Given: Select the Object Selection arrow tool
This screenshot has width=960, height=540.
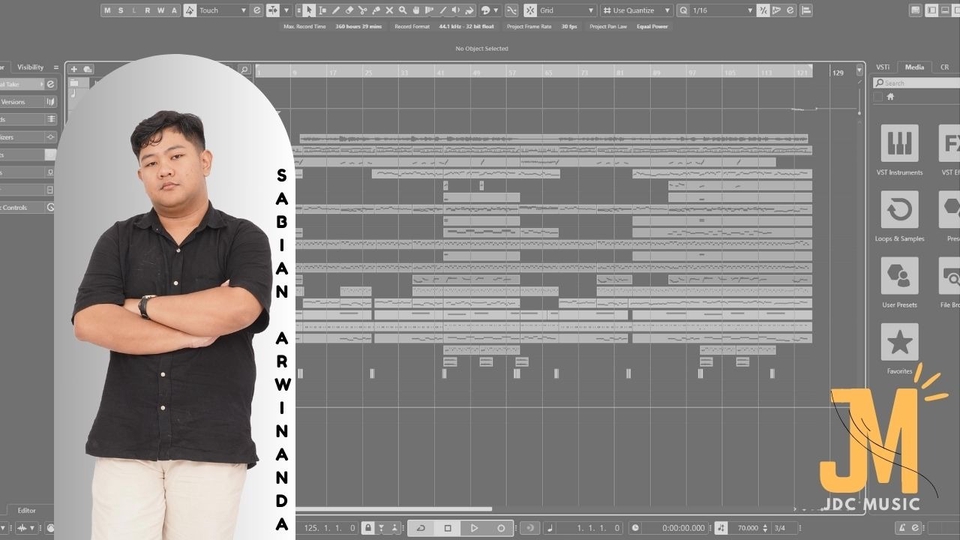Looking at the screenshot, I should click(309, 10).
